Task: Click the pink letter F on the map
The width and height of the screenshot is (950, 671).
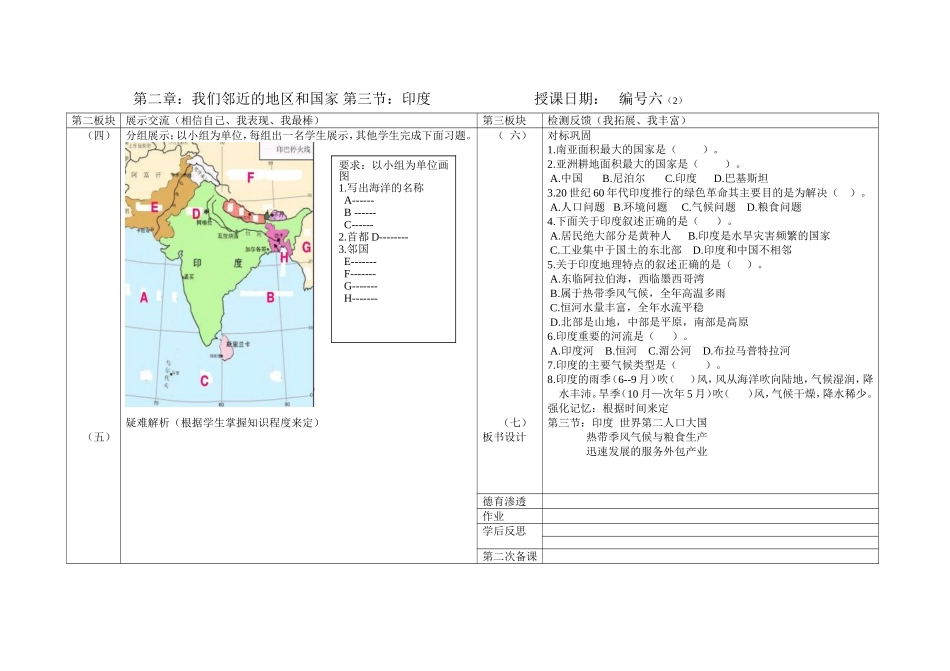Action: tap(250, 177)
